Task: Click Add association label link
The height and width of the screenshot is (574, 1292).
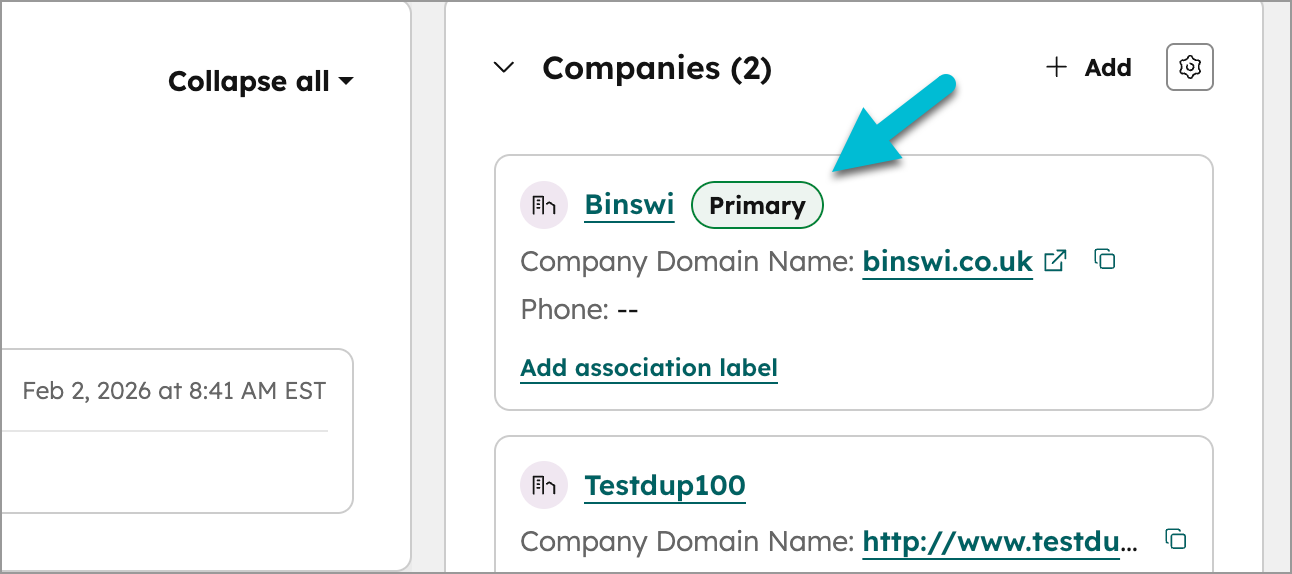Action: (x=649, y=367)
